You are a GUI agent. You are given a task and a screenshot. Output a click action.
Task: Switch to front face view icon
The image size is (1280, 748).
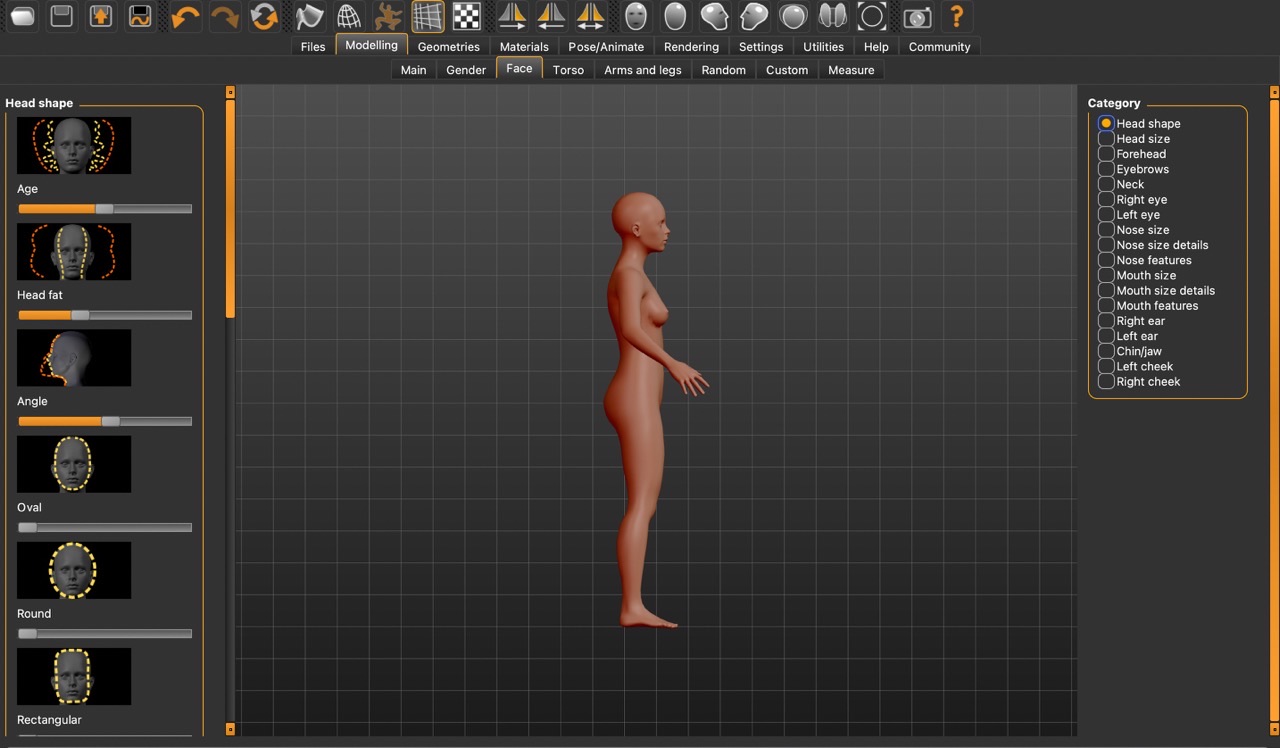coord(635,16)
